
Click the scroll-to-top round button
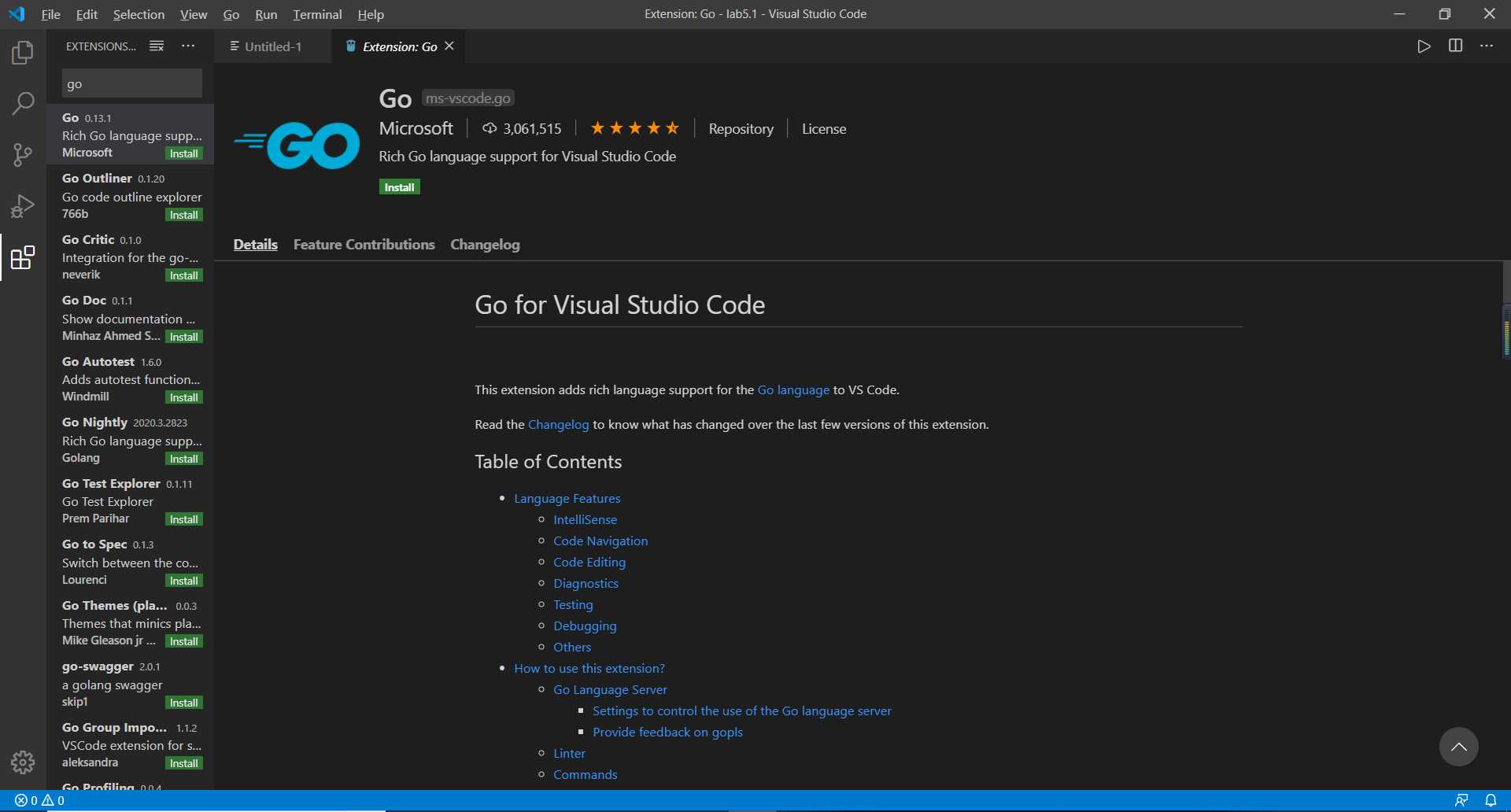[1458, 747]
